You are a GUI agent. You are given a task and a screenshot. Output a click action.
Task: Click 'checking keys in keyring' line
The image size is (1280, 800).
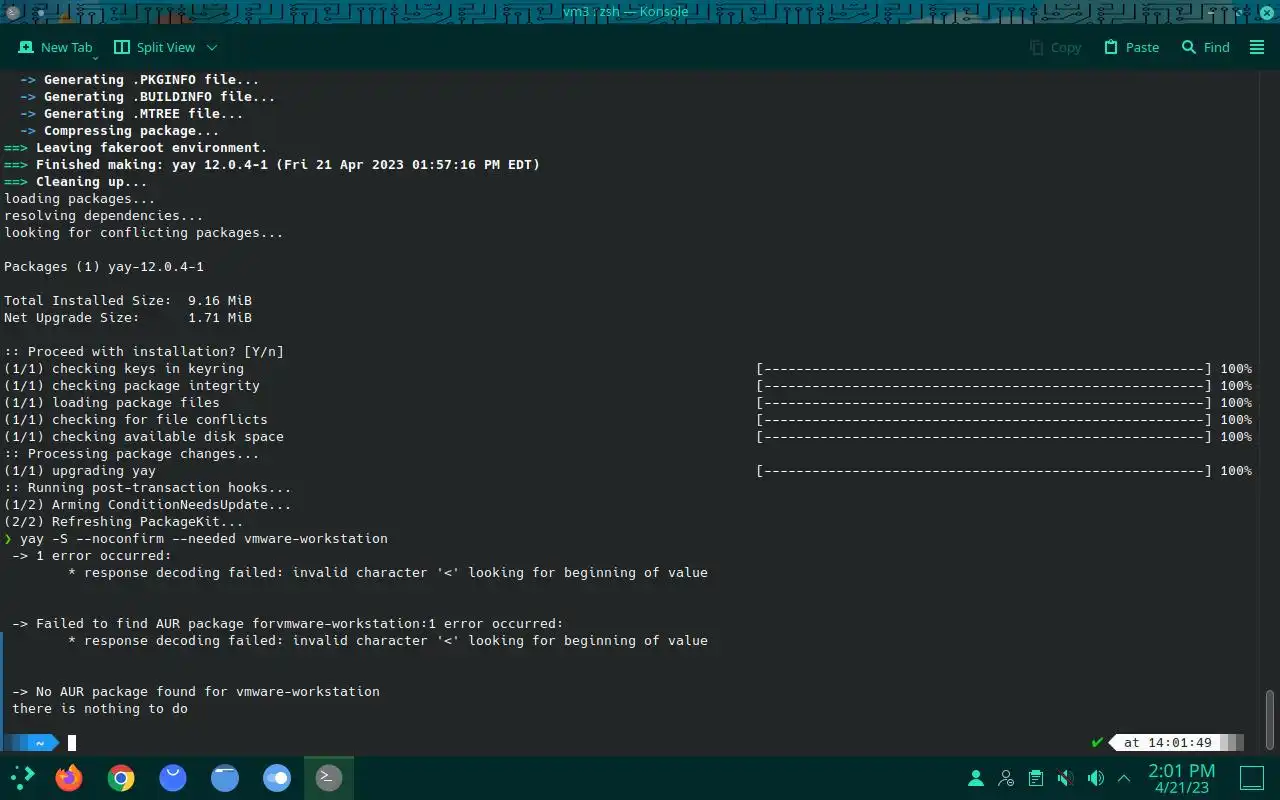coord(124,369)
